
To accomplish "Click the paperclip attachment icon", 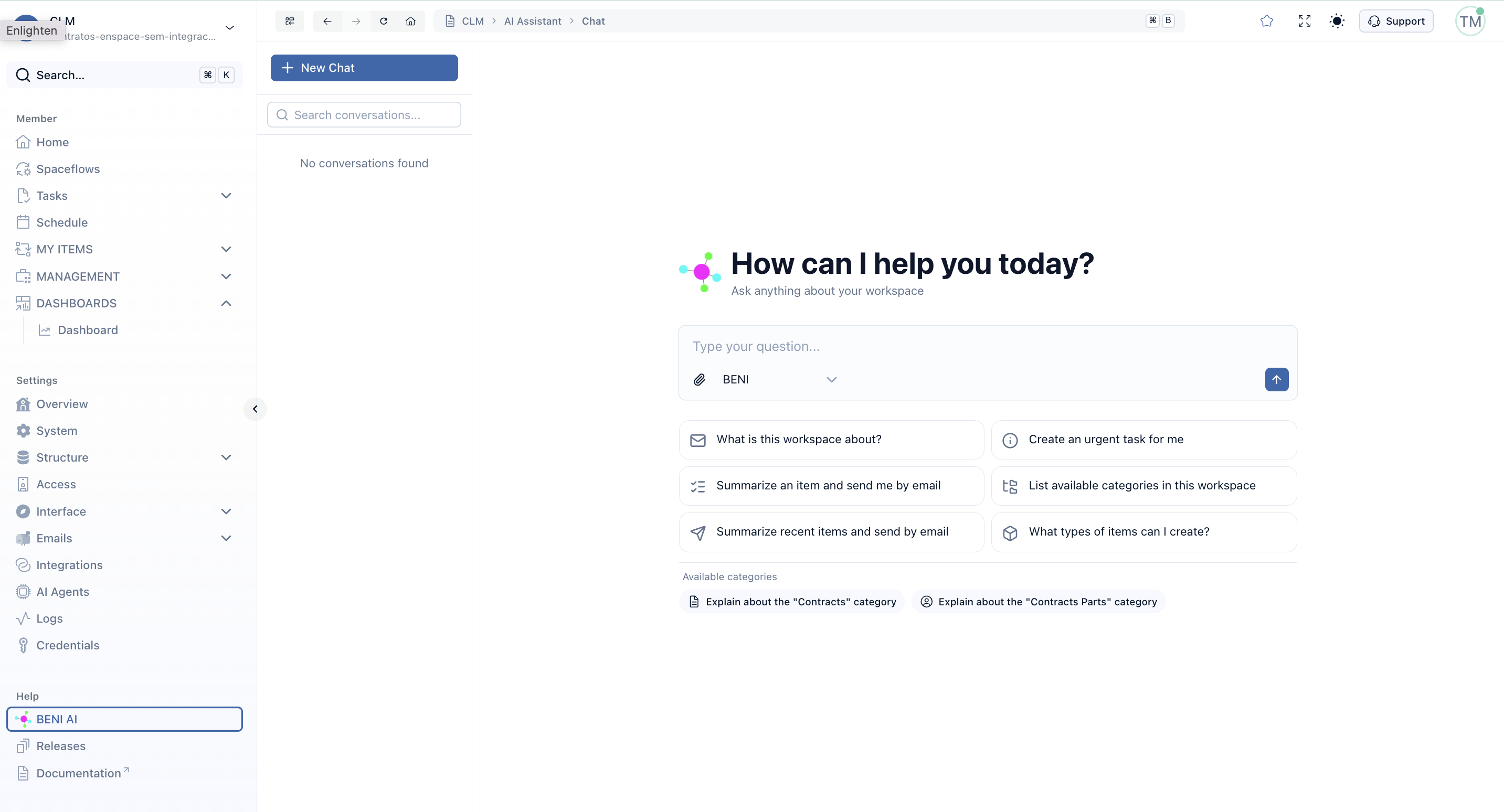I will 700,379.
